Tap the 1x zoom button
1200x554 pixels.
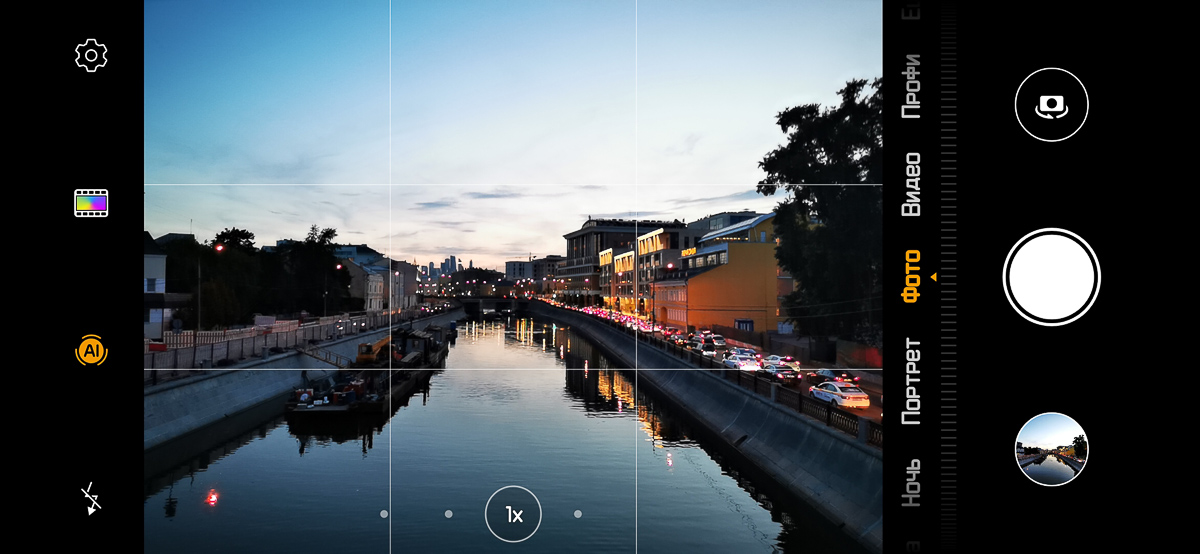coord(513,514)
